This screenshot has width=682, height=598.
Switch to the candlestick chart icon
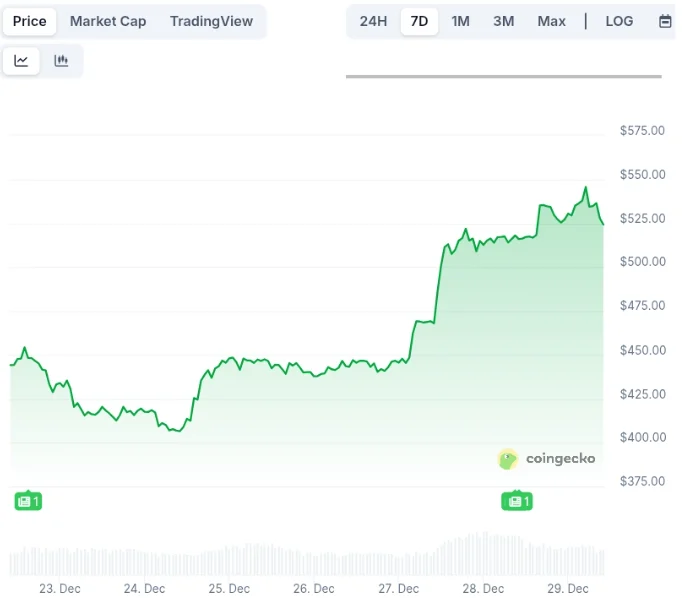point(61,60)
